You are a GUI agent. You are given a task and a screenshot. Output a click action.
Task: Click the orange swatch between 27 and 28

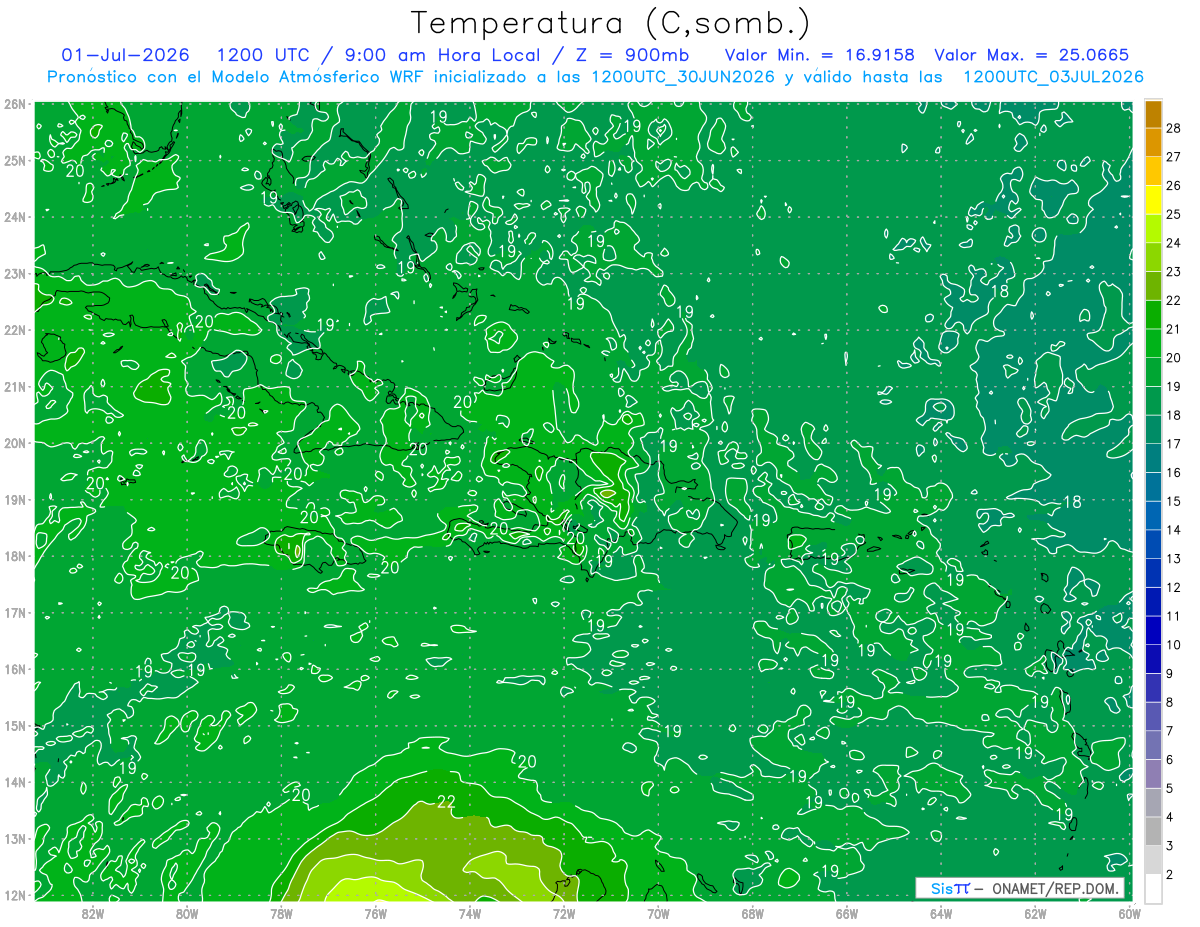1153,143
